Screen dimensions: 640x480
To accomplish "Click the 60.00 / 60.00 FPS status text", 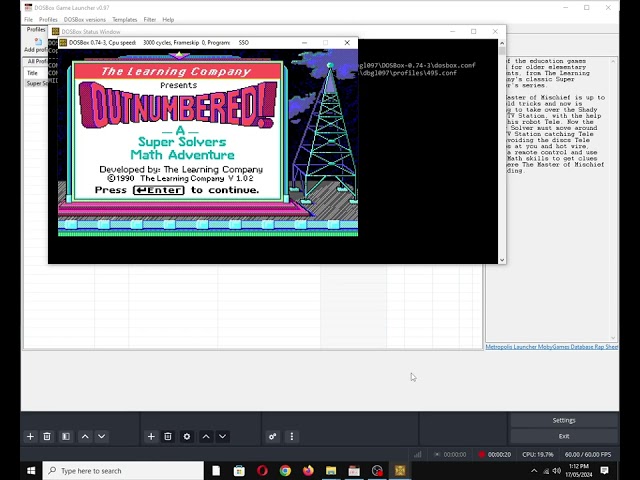I will [588, 454].
